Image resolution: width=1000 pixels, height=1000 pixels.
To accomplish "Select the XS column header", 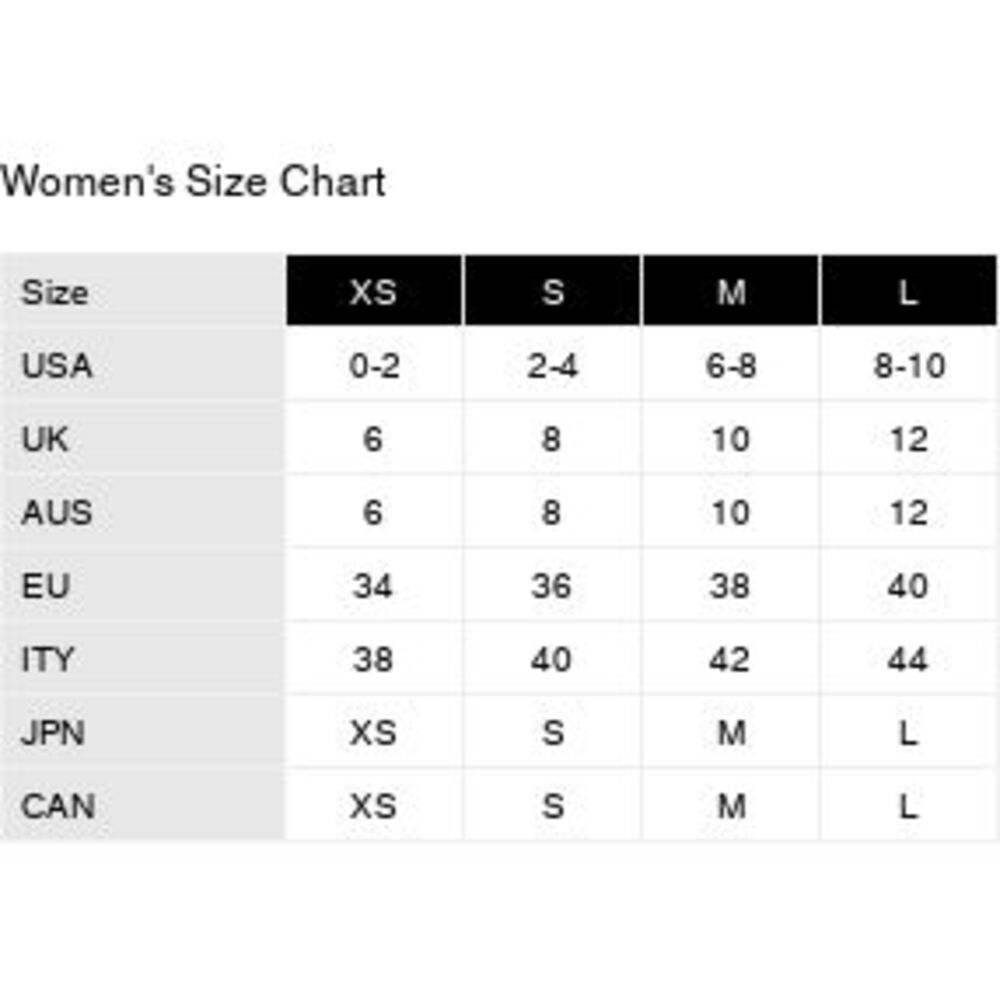I will [373, 292].
